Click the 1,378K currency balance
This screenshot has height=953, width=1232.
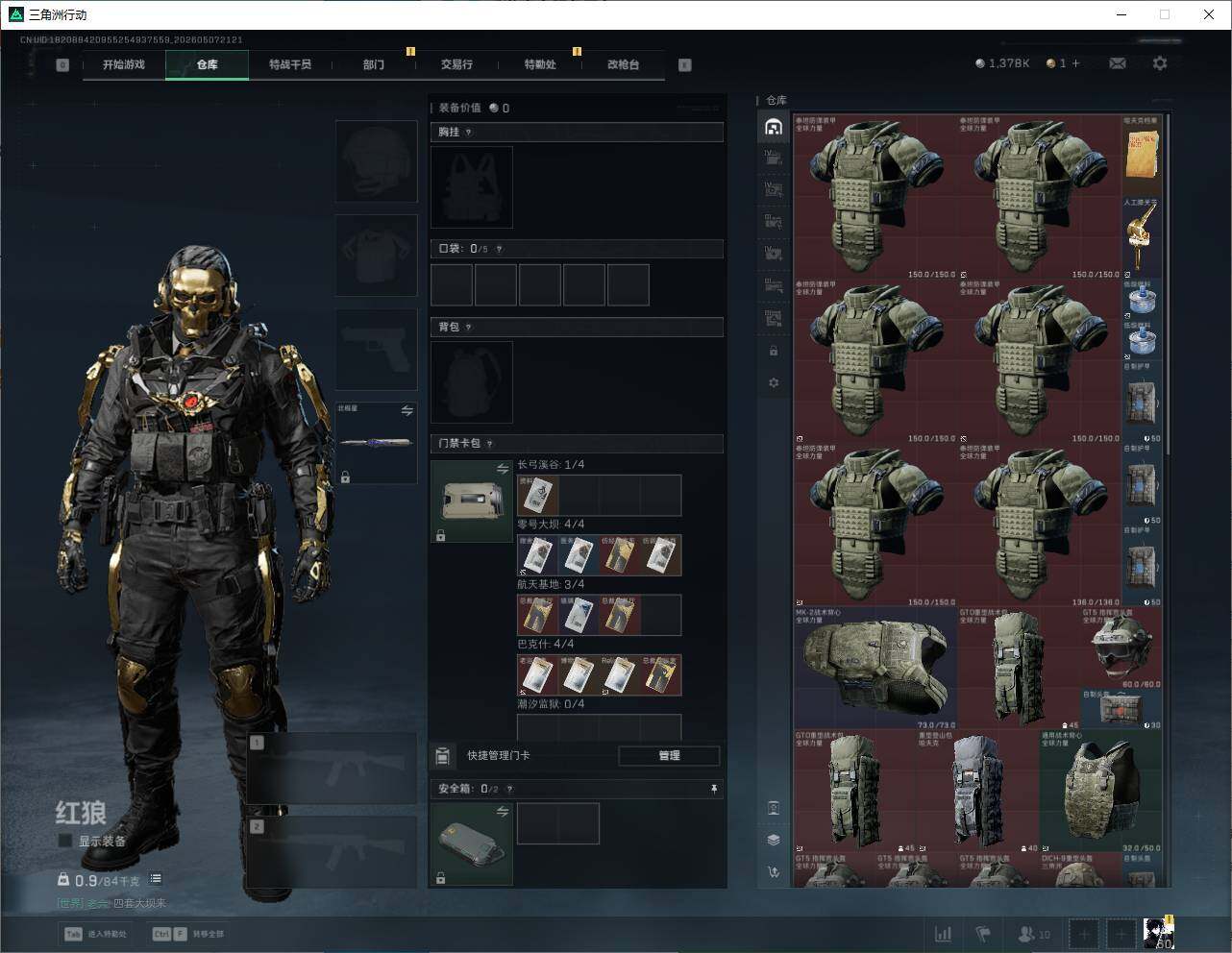tap(1002, 63)
